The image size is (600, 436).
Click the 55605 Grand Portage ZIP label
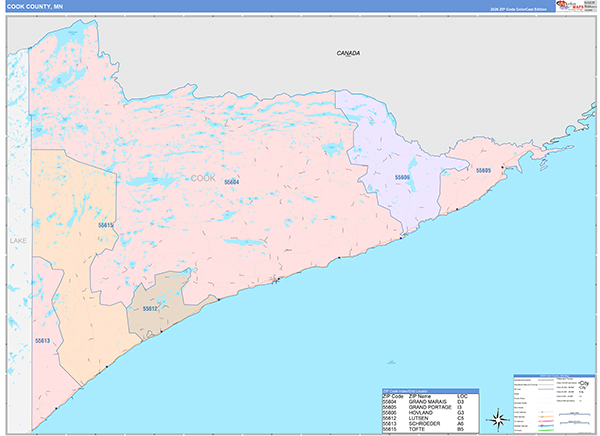click(x=484, y=171)
